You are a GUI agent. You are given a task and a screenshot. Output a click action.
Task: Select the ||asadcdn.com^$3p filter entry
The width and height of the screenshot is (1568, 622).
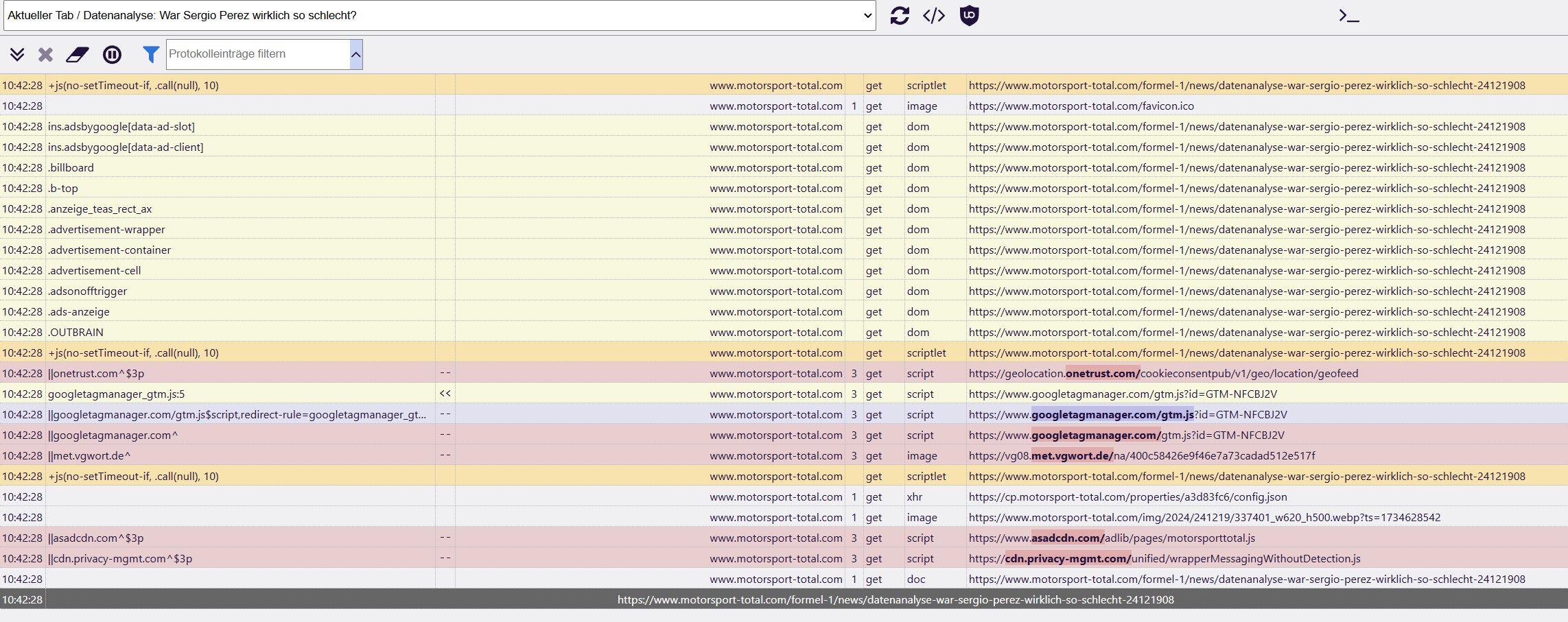coord(96,538)
